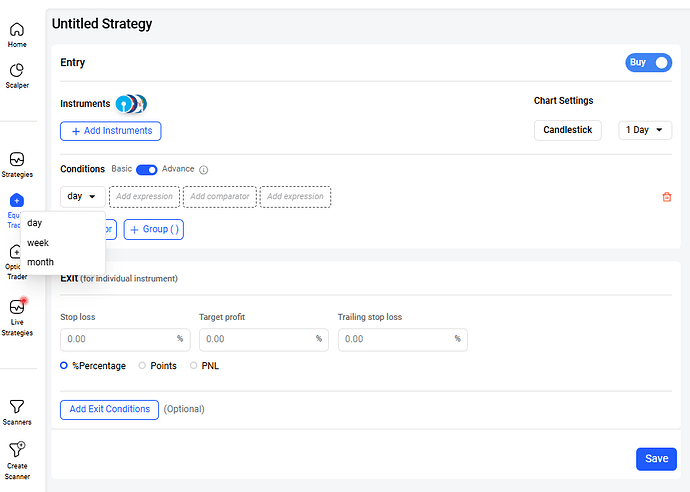Click the Stop loss input field
The width and height of the screenshot is (690, 492).
tap(125, 339)
